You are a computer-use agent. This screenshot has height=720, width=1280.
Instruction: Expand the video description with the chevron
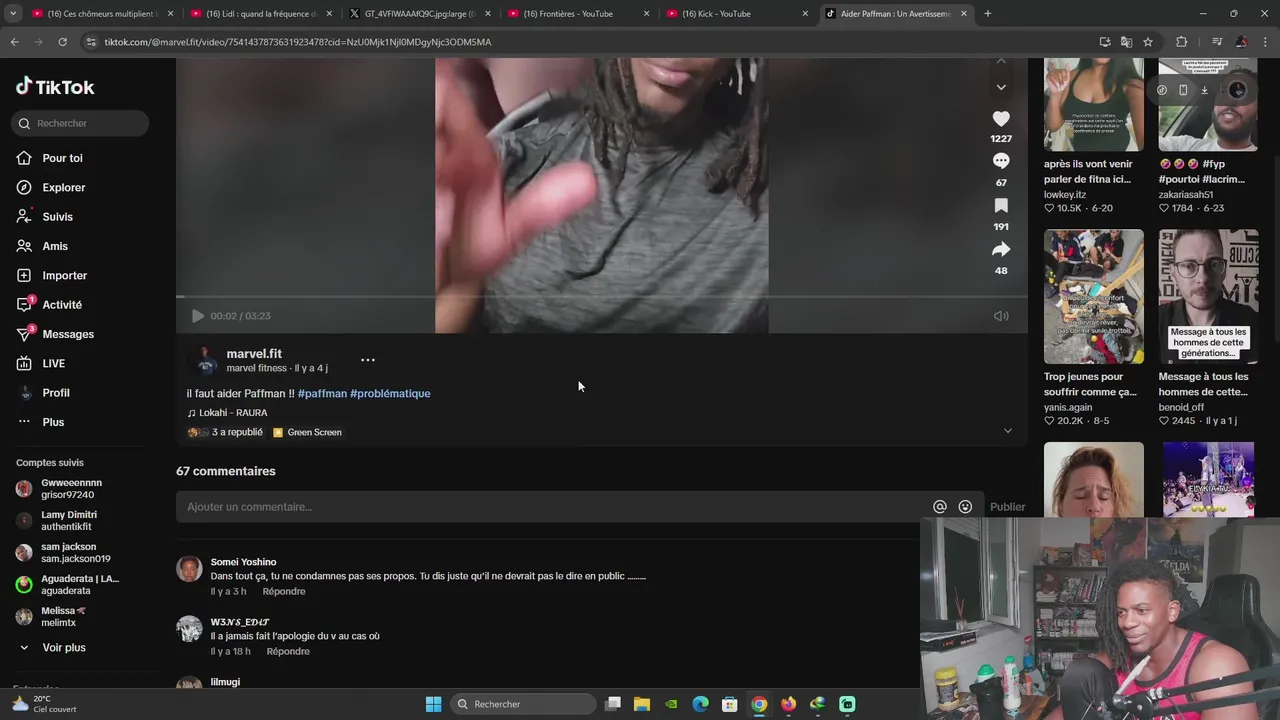coord(1007,431)
